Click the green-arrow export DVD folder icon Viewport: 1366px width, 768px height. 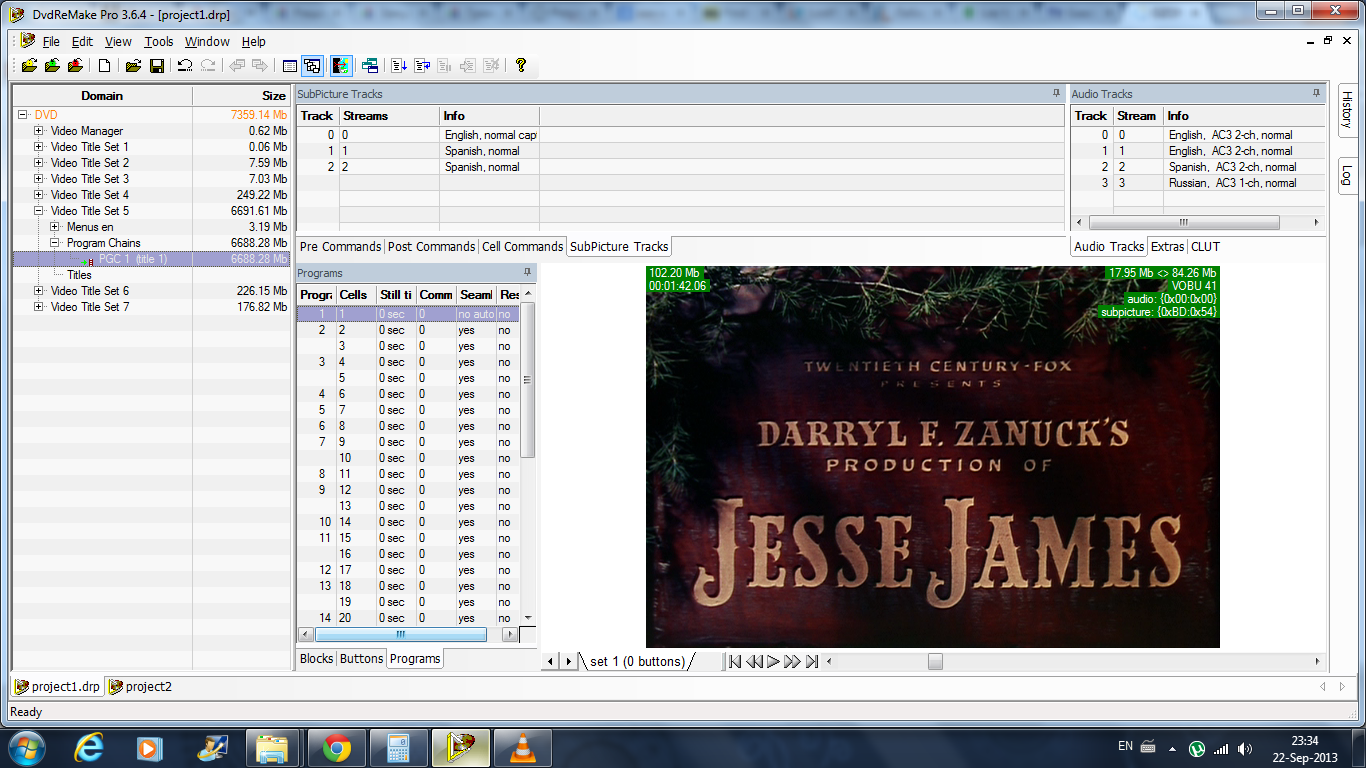pos(52,66)
